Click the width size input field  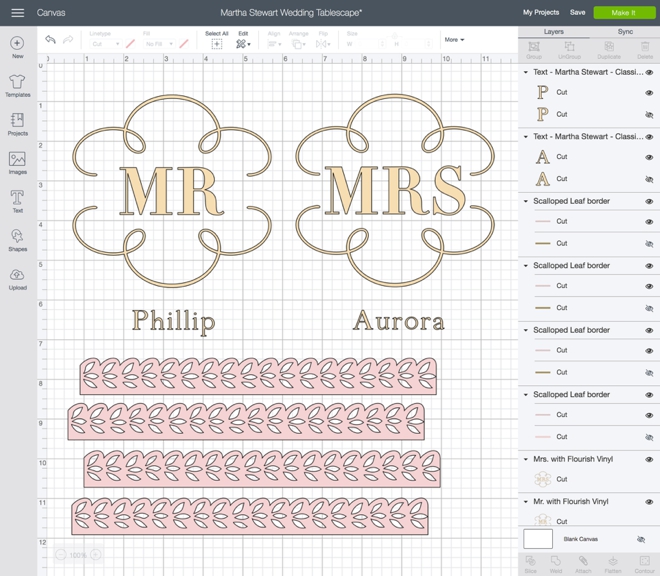coord(369,44)
